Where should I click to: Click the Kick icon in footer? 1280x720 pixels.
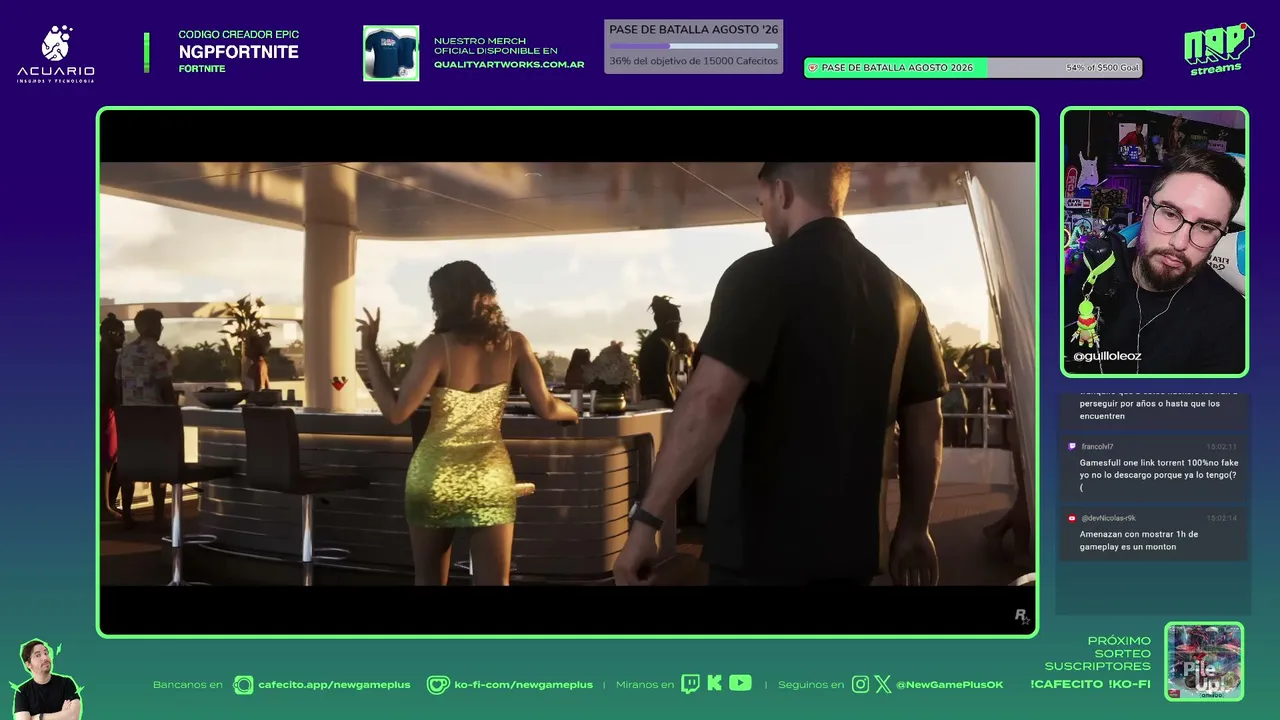click(714, 684)
